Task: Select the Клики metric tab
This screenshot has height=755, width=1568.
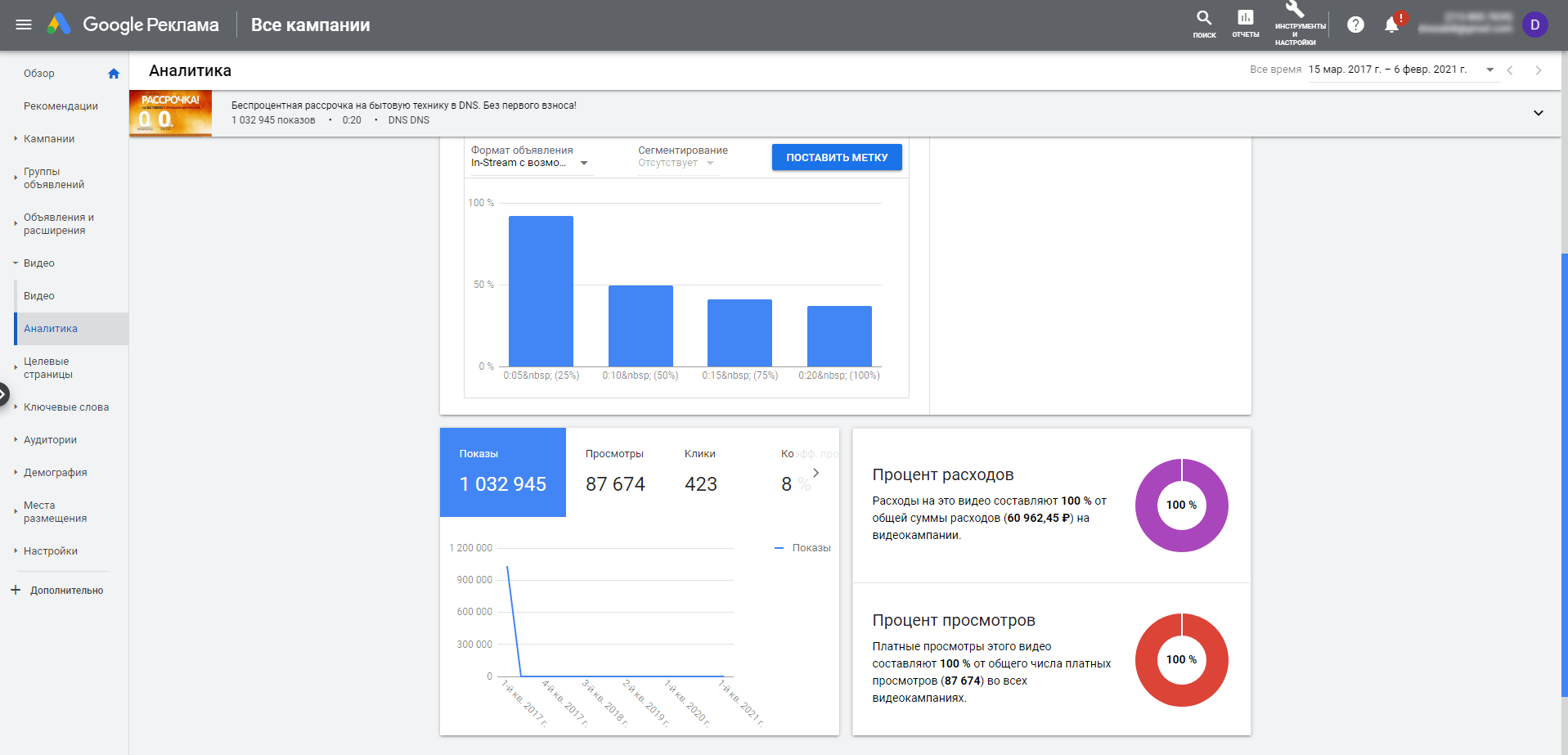Action: 701,472
